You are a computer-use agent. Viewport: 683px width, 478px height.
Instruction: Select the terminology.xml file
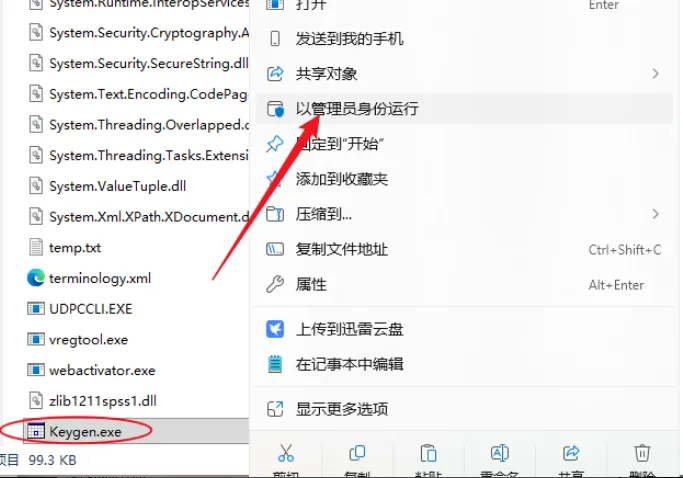pyautogui.click(x=100, y=278)
